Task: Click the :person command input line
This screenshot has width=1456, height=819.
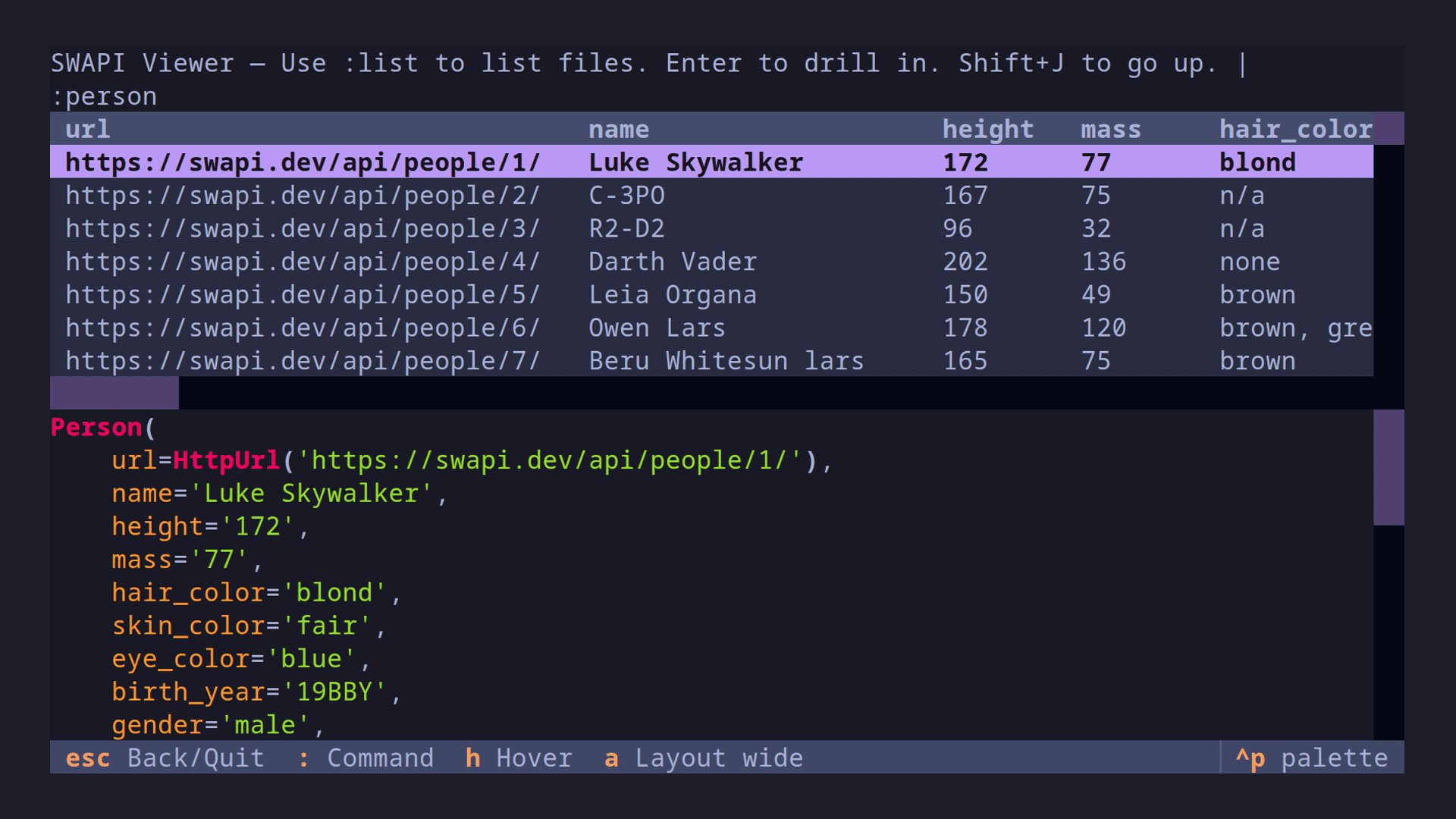Action: [x=726, y=96]
